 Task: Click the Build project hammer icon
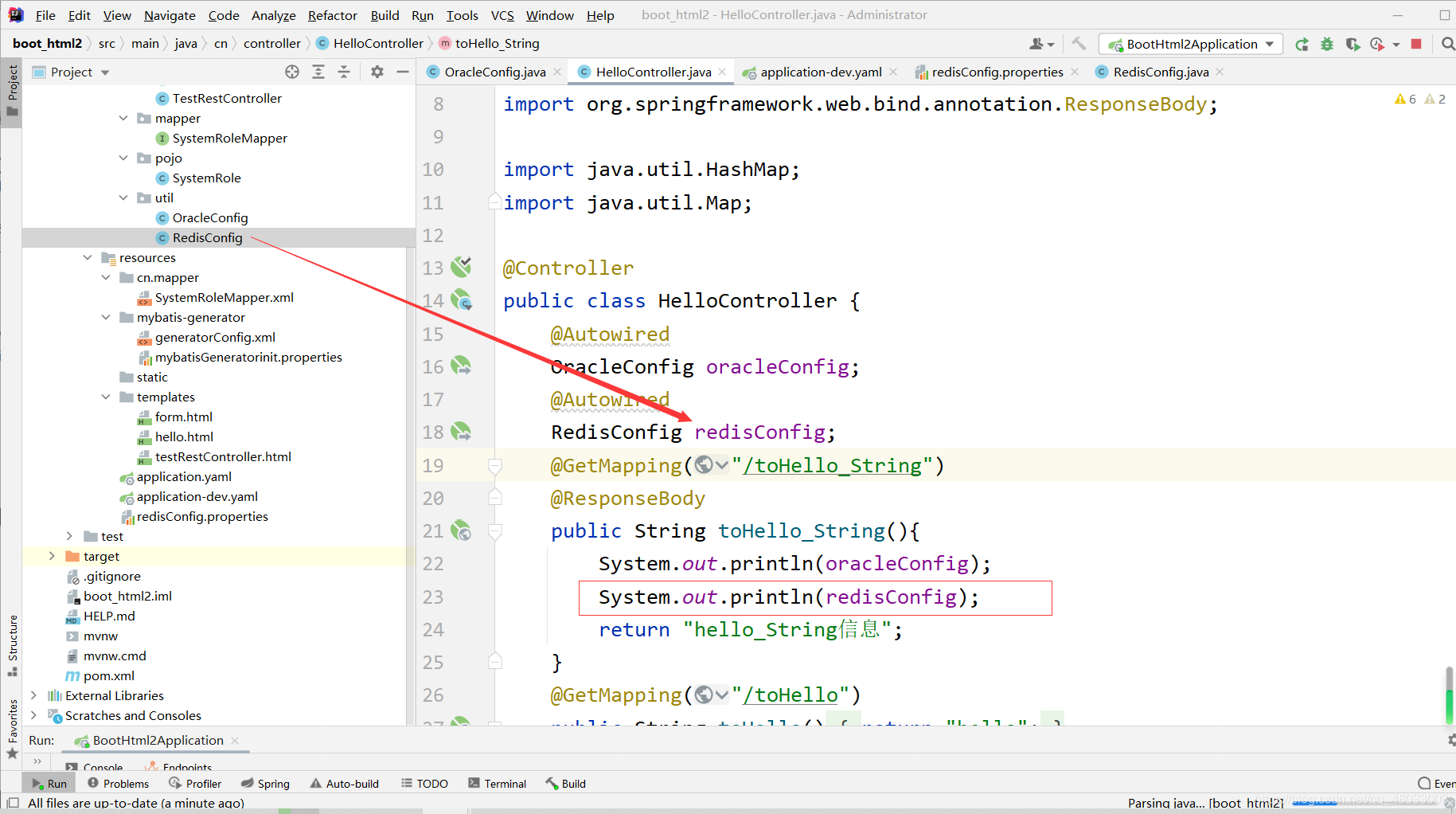1079,44
